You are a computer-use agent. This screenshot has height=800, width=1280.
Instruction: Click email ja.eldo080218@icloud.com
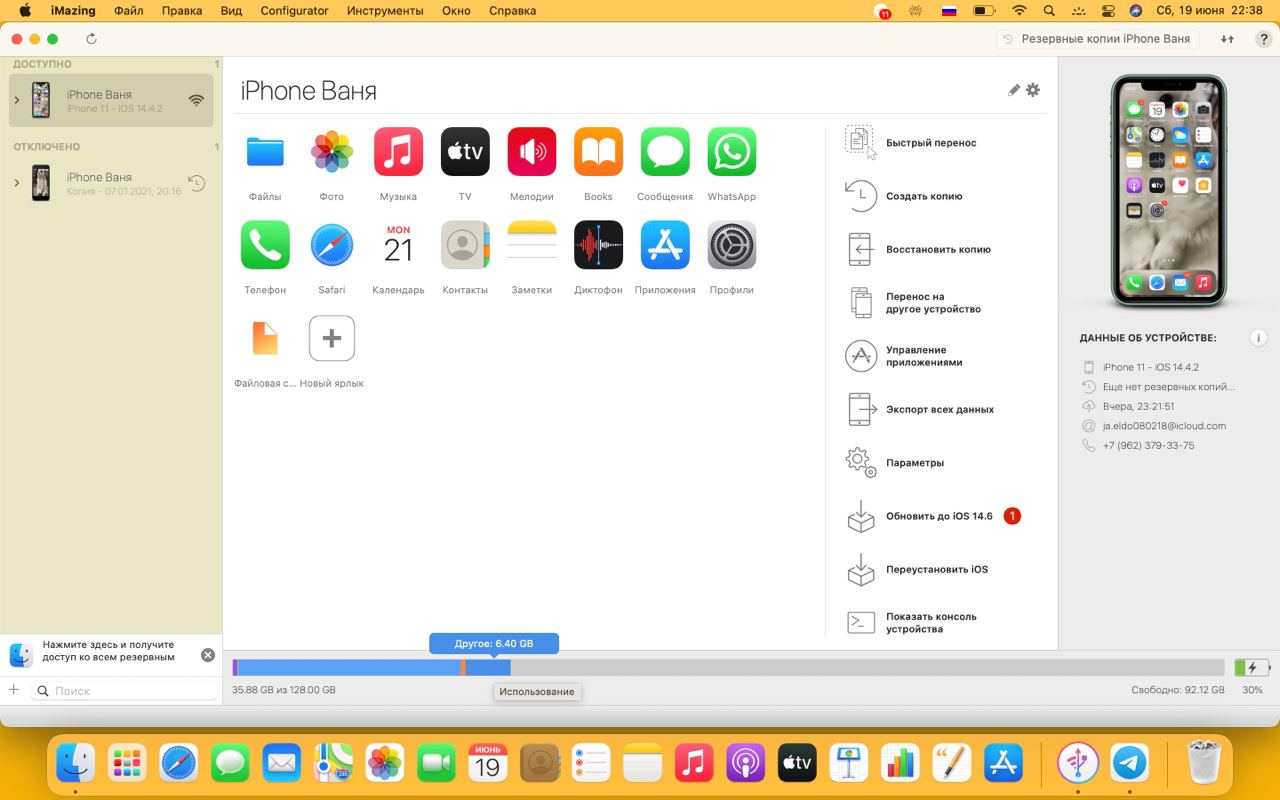point(1164,426)
